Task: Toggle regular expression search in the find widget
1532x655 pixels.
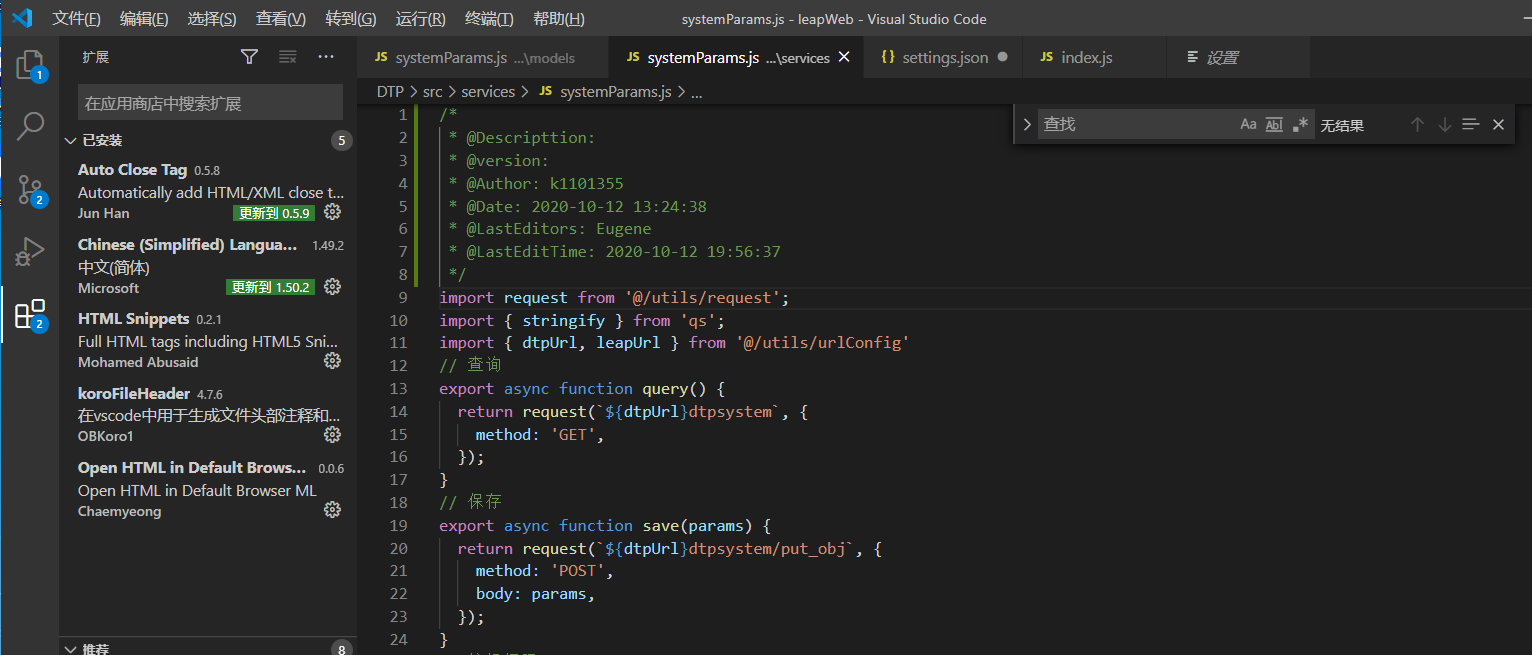Action: (x=1300, y=124)
